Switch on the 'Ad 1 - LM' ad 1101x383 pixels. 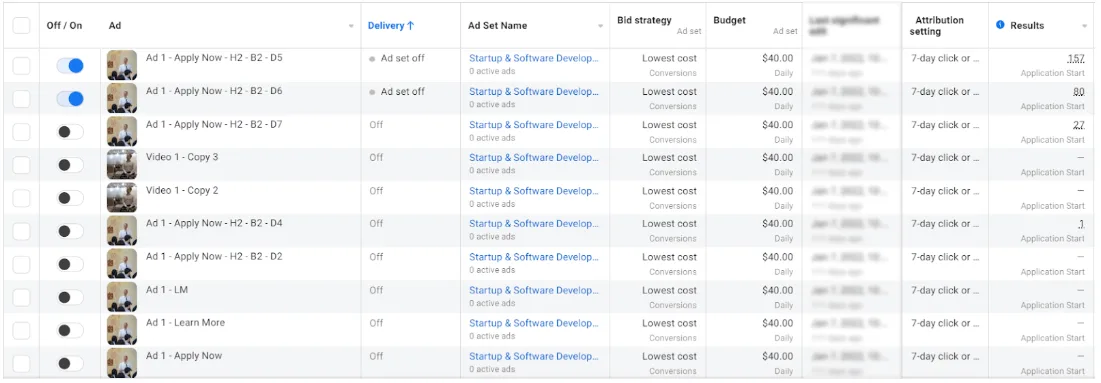tap(70, 297)
